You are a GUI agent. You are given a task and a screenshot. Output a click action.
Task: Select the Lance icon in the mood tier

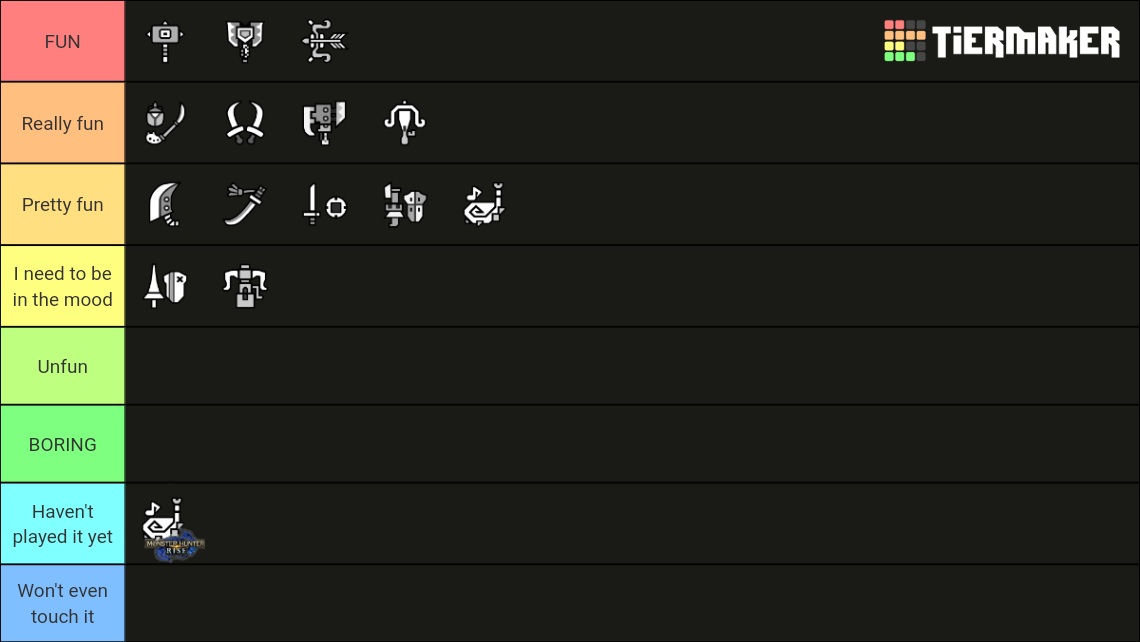click(165, 286)
